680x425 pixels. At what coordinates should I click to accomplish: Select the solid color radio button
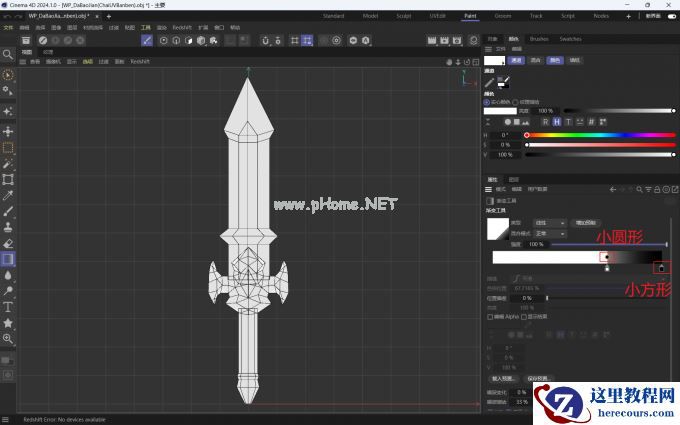click(x=487, y=102)
